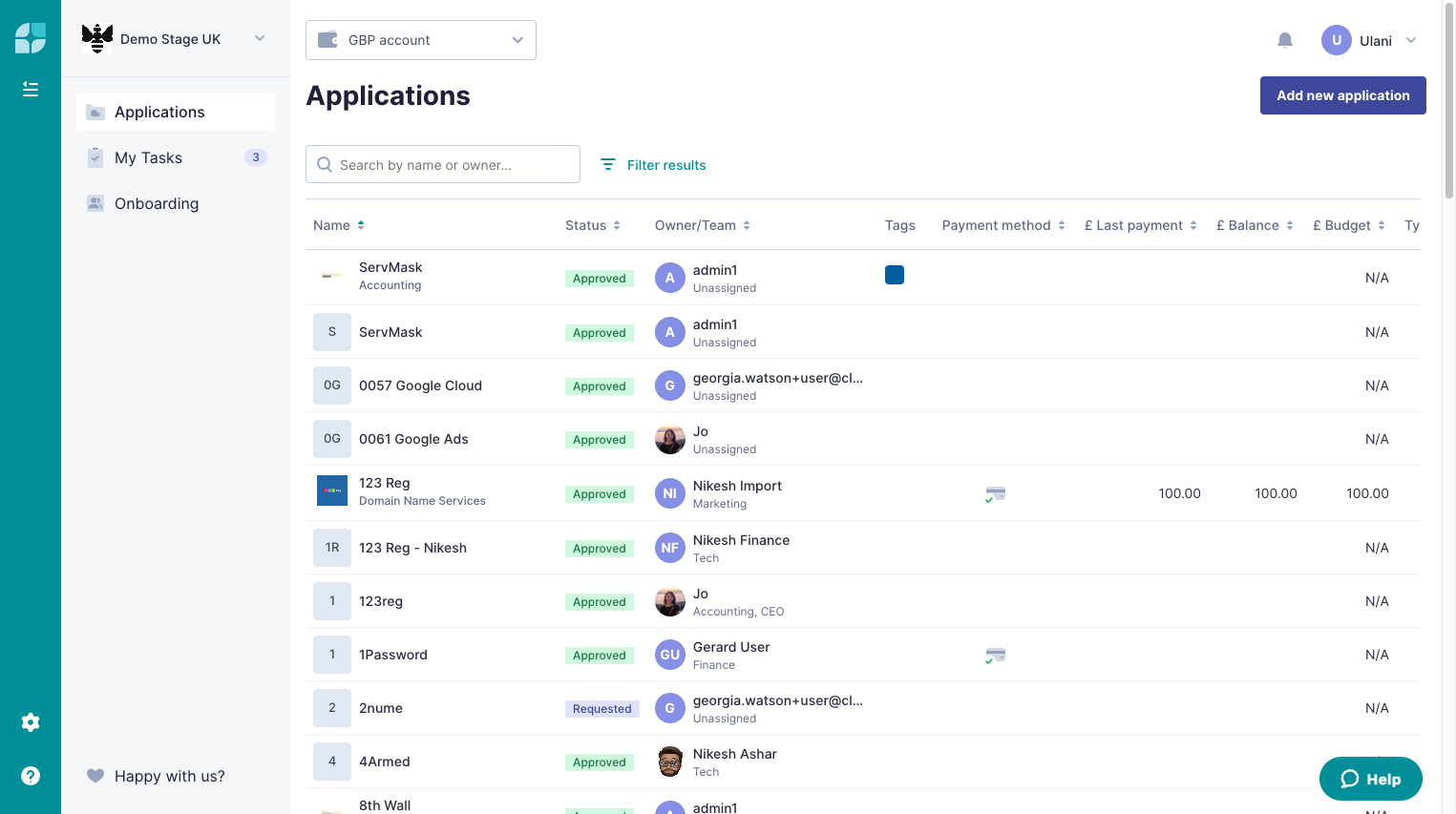The height and width of the screenshot is (814, 1456).
Task: Click the heart icon beside Happy with us
Action: [x=95, y=776]
